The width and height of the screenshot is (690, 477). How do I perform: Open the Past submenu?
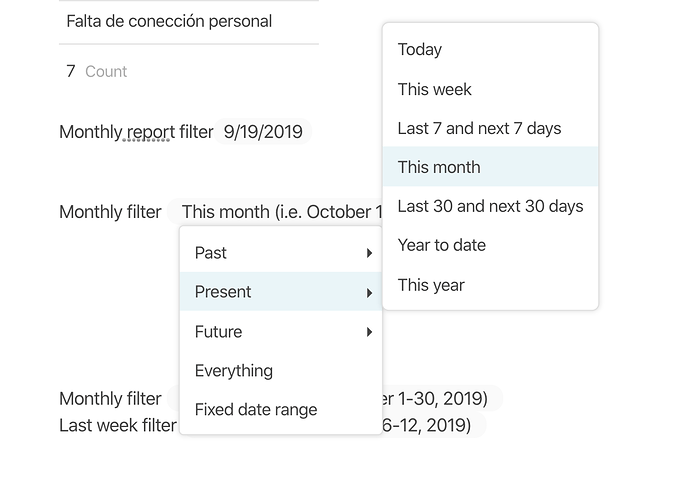[211, 253]
